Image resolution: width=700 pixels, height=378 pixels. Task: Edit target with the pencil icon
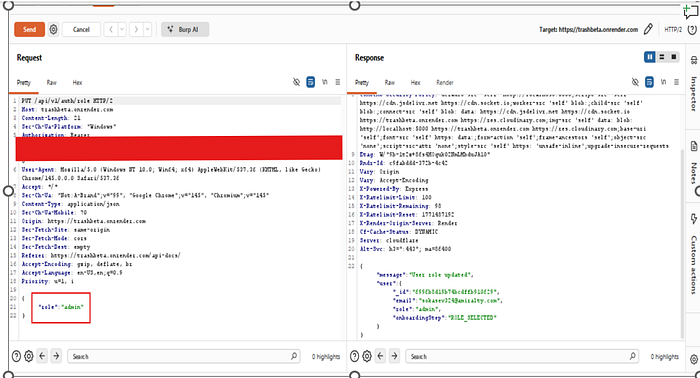tap(648, 29)
